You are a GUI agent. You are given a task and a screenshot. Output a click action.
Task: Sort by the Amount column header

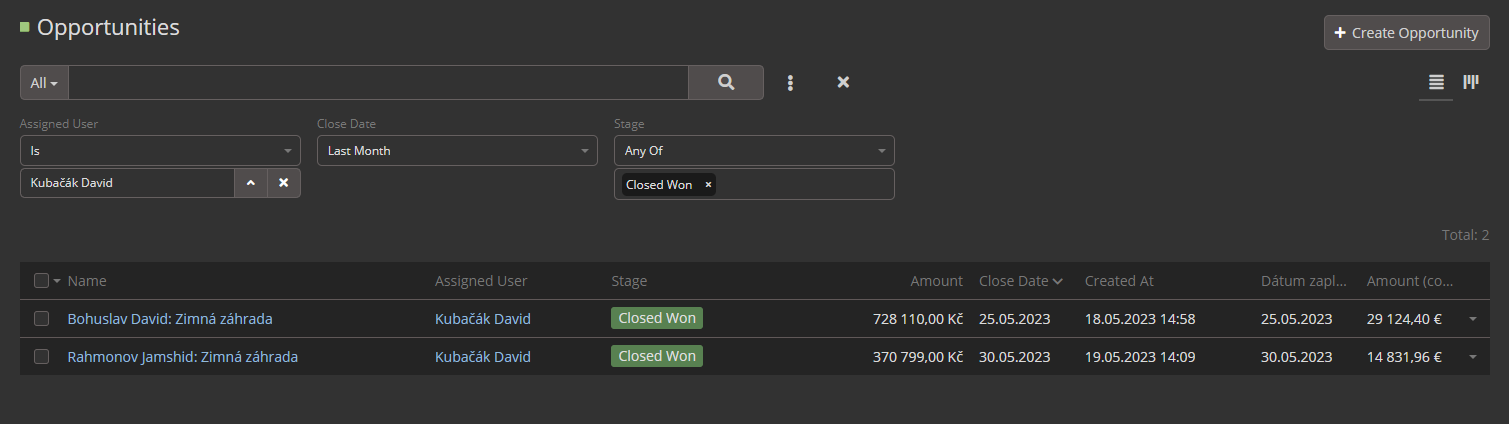[936, 281]
